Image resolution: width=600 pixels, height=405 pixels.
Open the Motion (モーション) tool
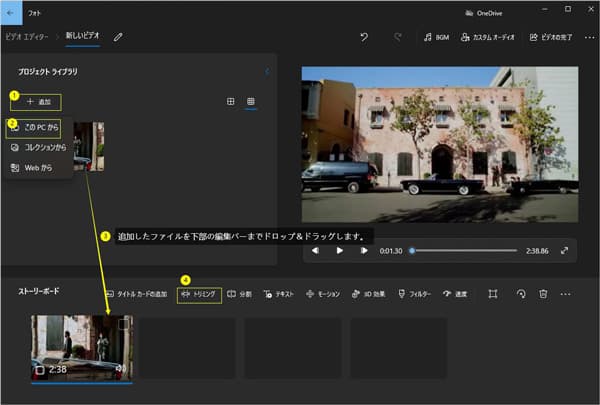coord(322,294)
